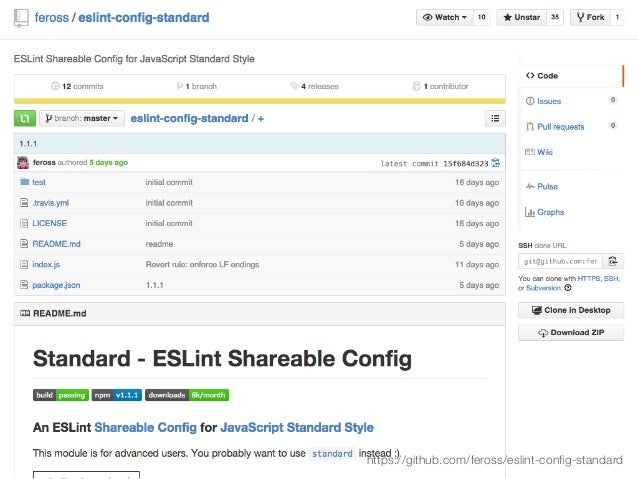
Task: Open the 4 releases tab
Action: point(314,86)
